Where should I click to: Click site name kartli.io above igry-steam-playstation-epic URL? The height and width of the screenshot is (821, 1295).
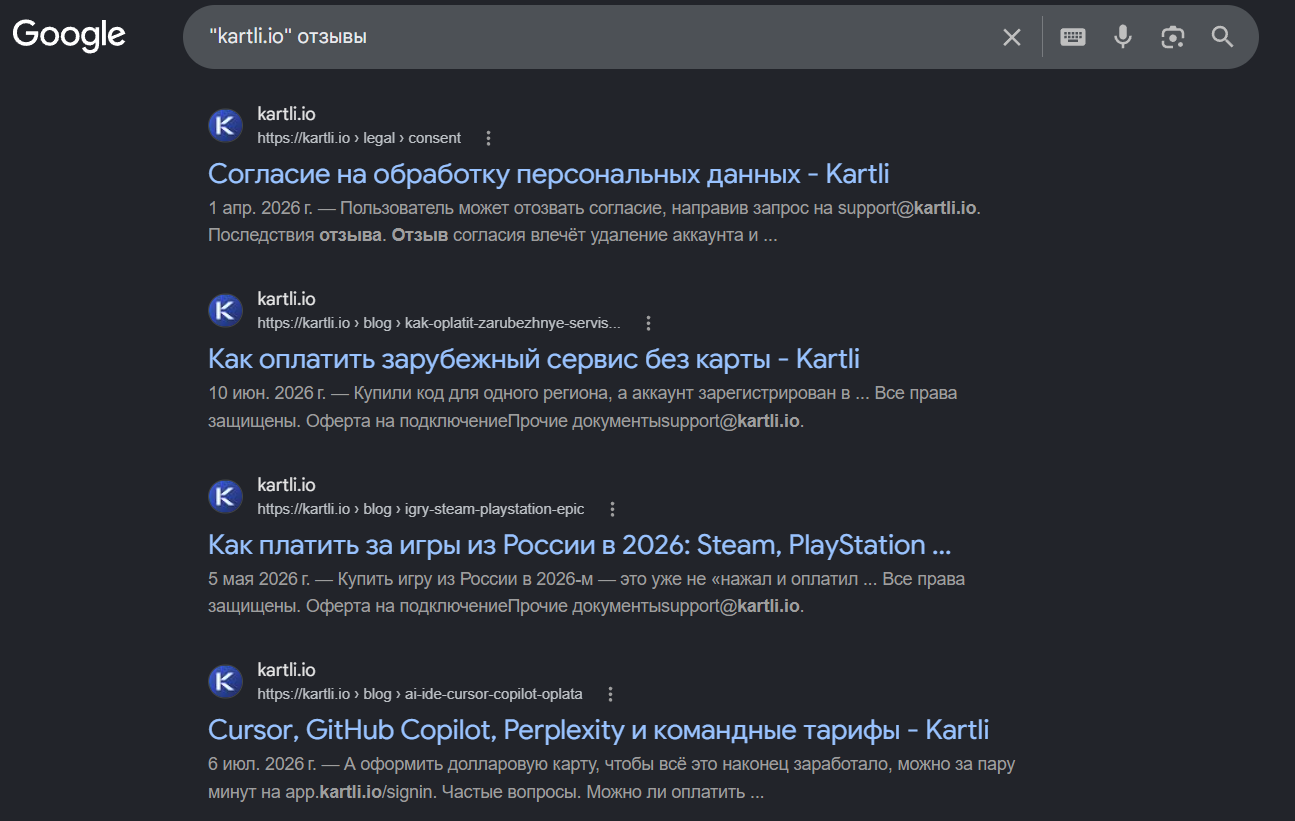pyautogui.click(x=286, y=485)
